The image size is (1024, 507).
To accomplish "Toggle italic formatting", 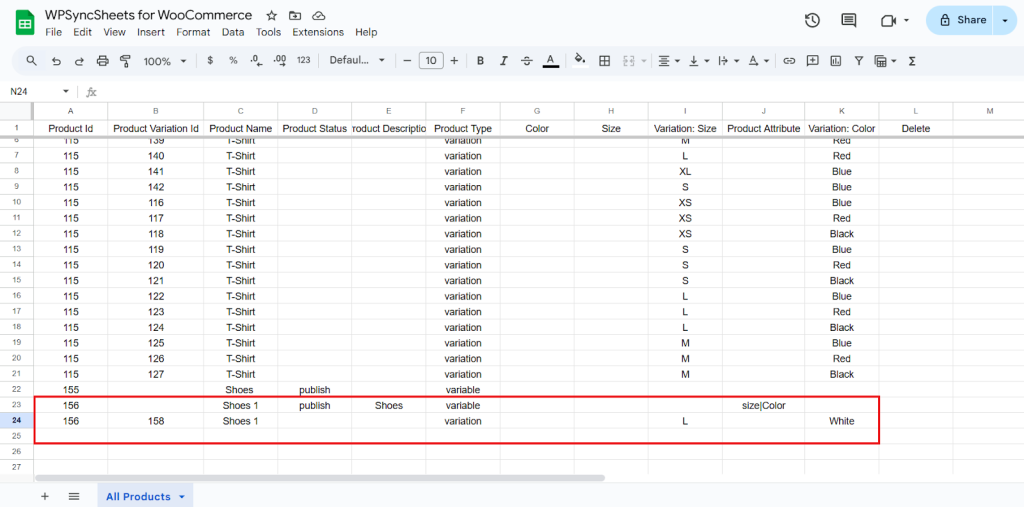I will coord(504,61).
